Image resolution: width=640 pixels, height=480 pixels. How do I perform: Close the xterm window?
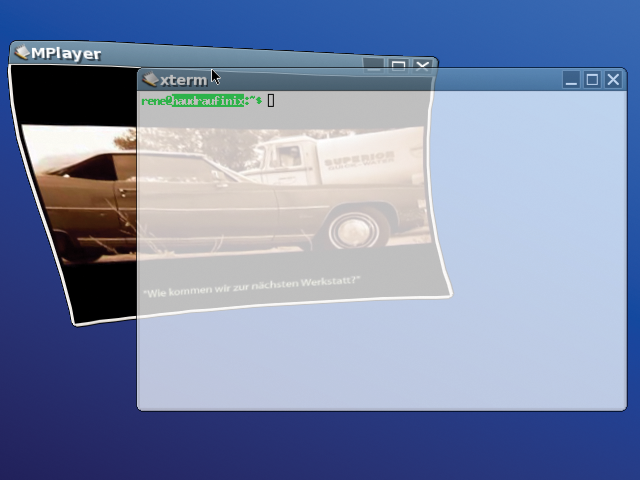pyautogui.click(x=613, y=79)
